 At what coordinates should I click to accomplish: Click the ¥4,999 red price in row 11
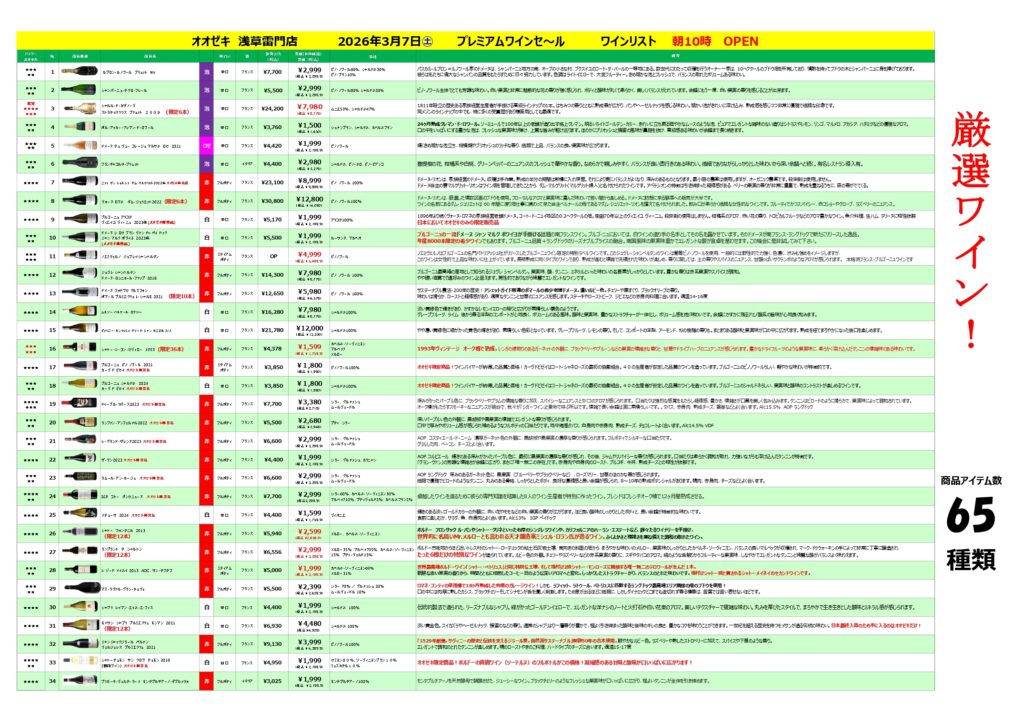[x=310, y=255]
